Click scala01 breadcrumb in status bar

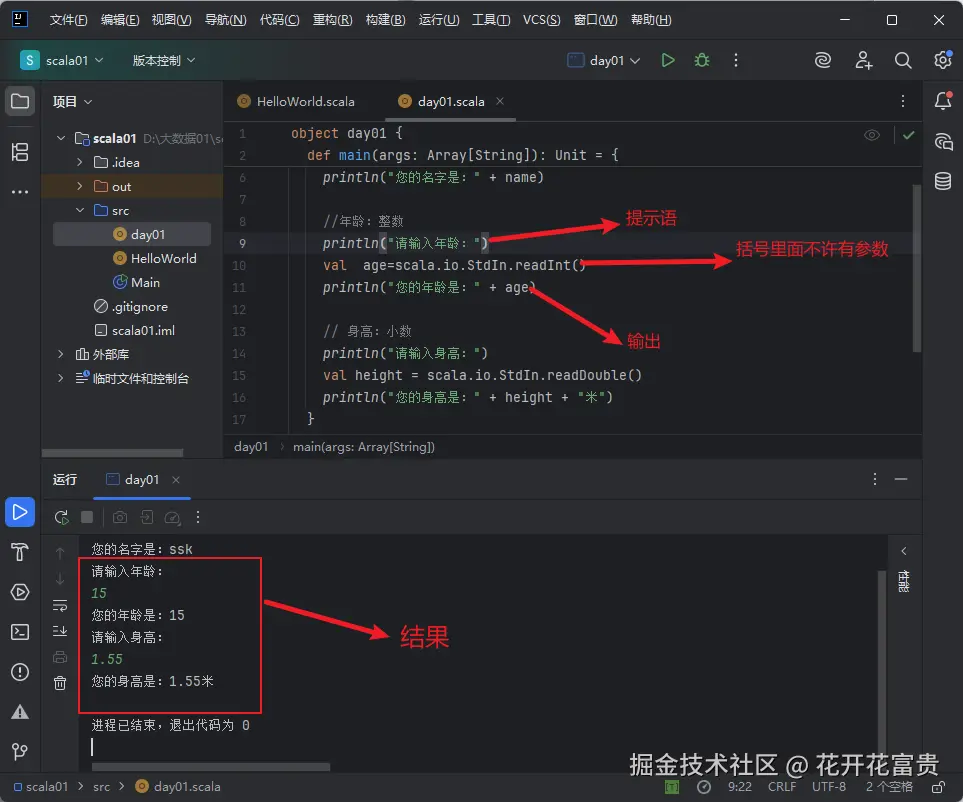tap(41, 787)
